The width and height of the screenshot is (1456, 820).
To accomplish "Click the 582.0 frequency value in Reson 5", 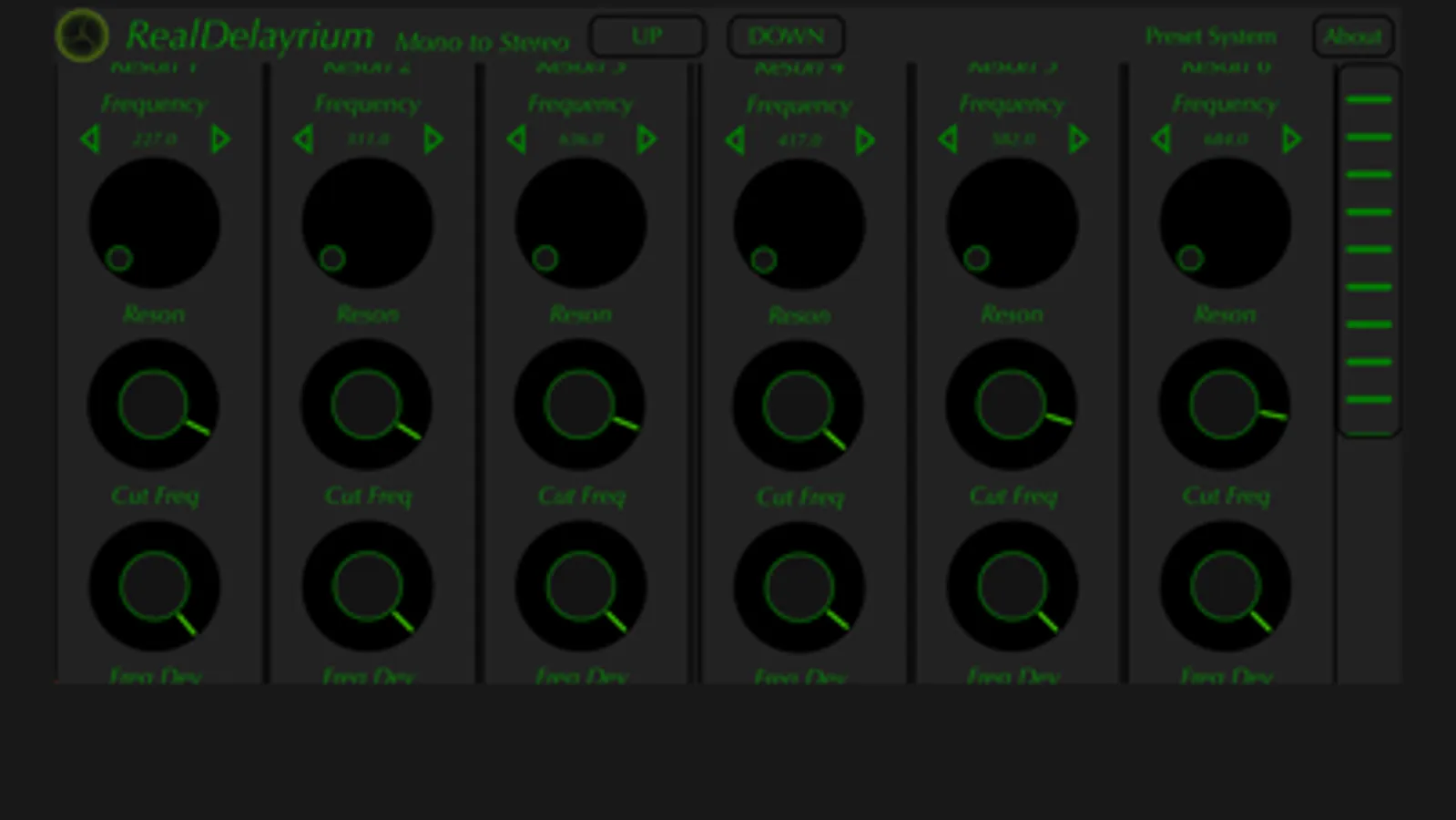I will [1013, 139].
